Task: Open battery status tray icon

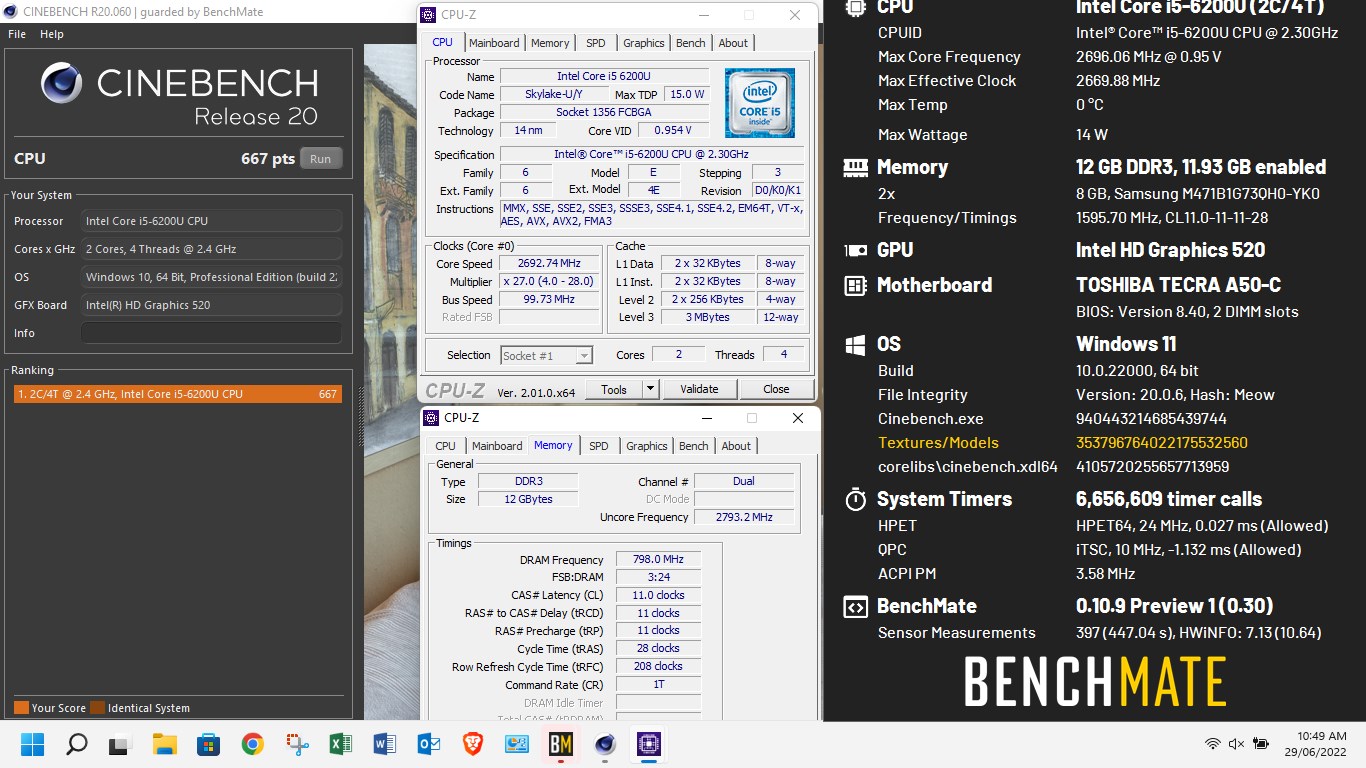Action: [1261, 744]
